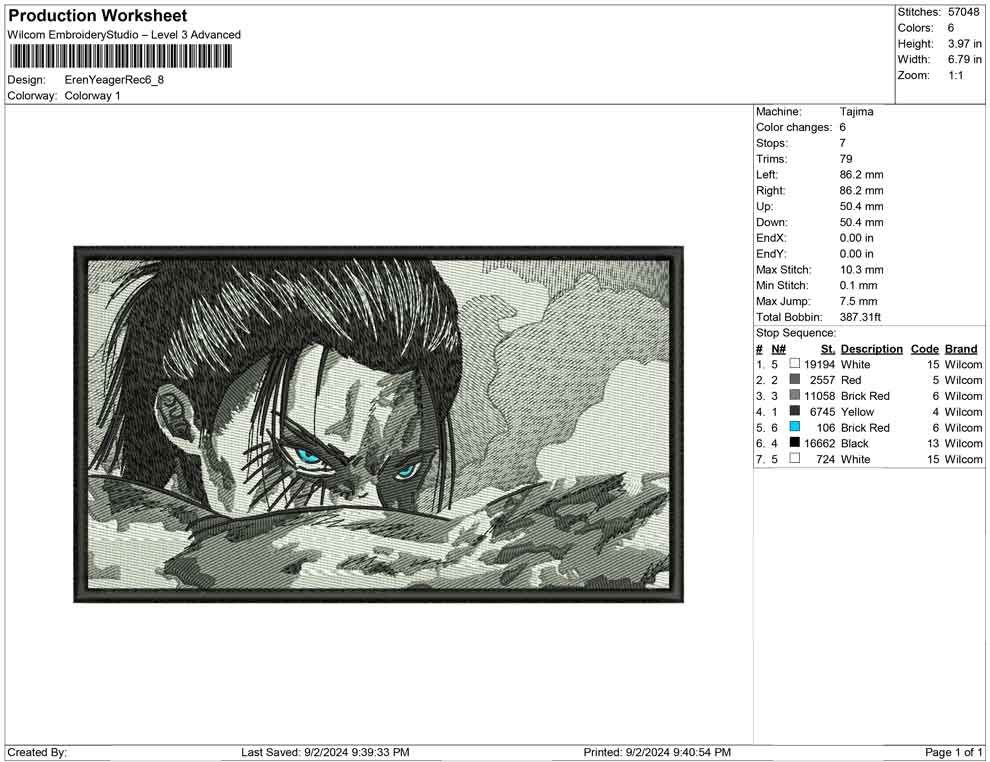The image size is (990, 762).
Task: Click stitch count '11058' in stop 3
Action: 820,396
